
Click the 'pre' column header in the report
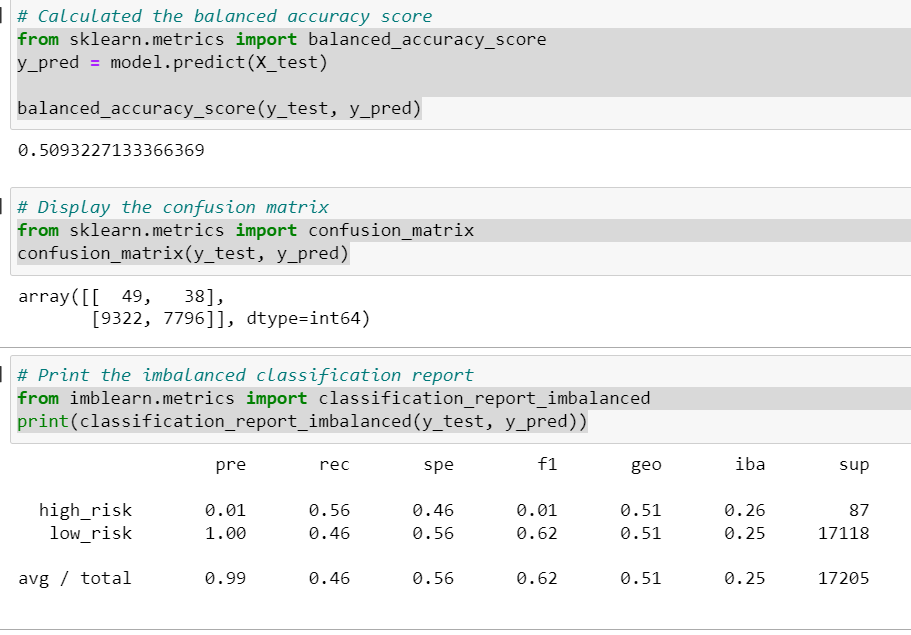click(231, 465)
